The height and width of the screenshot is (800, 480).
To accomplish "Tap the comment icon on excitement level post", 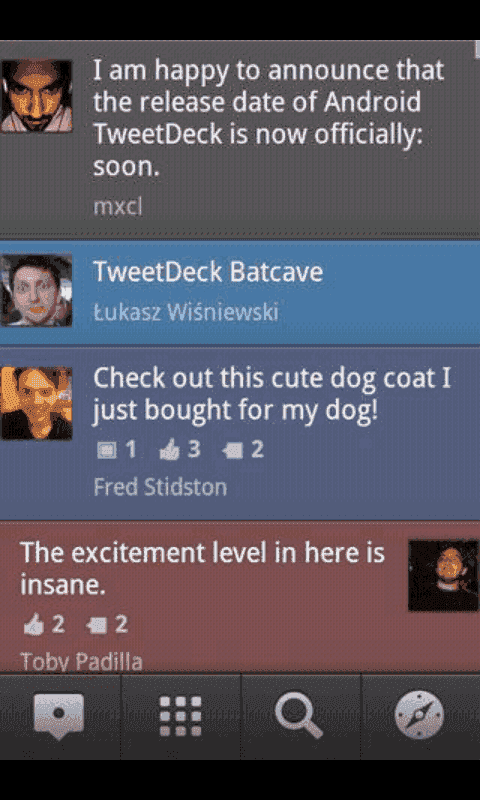I will [x=97, y=626].
